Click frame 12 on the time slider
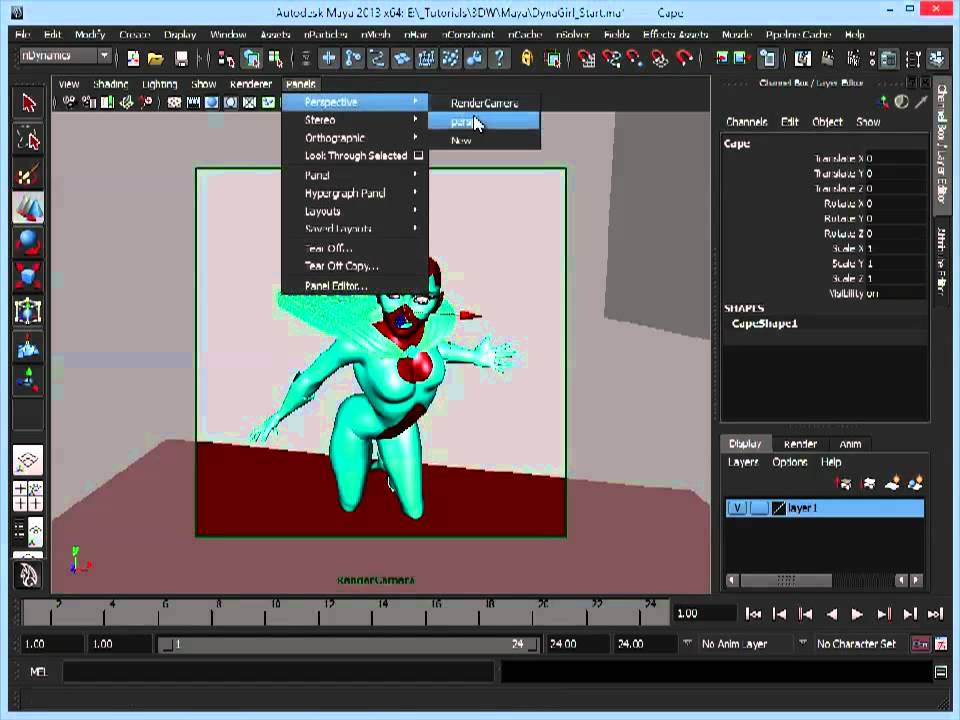960x720 pixels. [x=329, y=612]
